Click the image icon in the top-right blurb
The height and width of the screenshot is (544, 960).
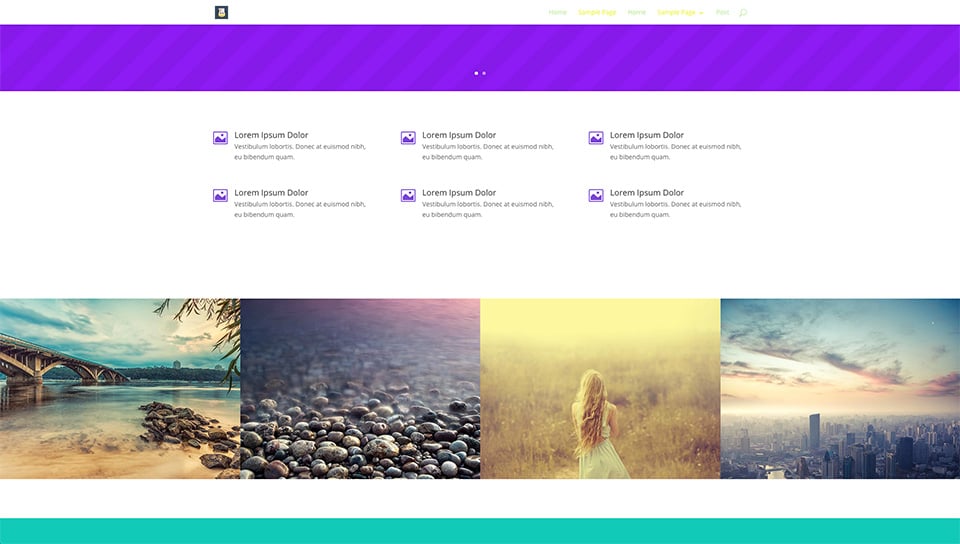596,138
